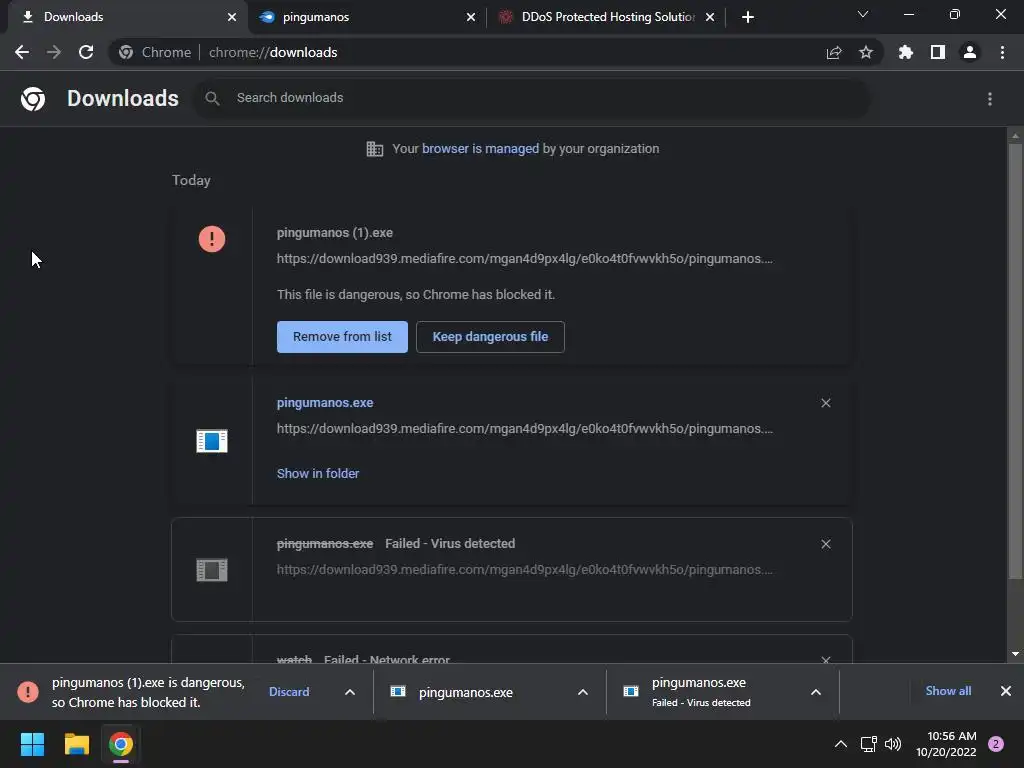Close the Downloads tab
Image resolution: width=1024 pixels, height=768 pixels.
point(232,17)
